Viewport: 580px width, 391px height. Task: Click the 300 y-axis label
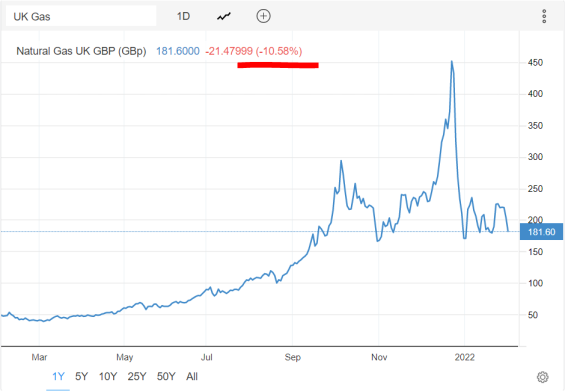click(x=535, y=157)
